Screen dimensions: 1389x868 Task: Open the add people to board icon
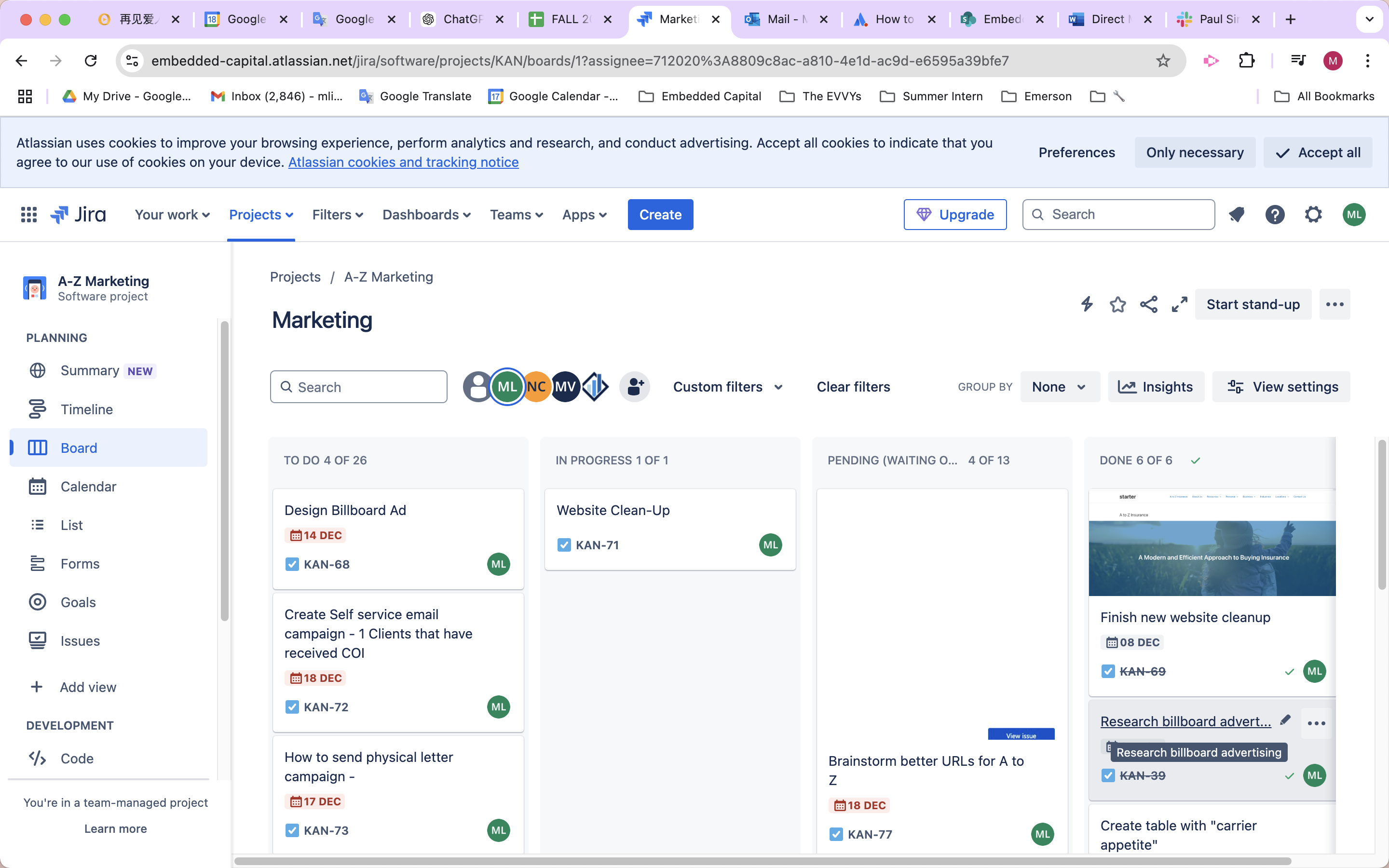click(x=634, y=386)
